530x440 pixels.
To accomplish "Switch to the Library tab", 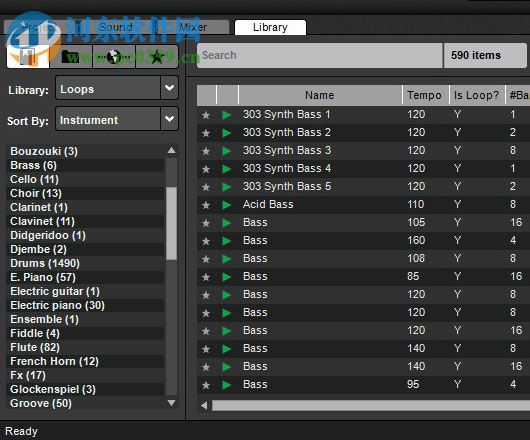I will click(x=270, y=27).
